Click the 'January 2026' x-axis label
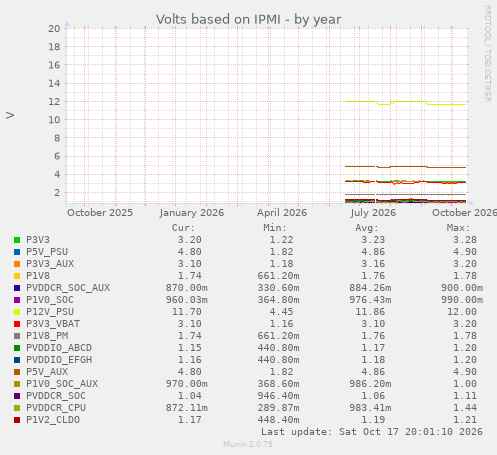The image size is (497, 455). (x=192, y=213)
